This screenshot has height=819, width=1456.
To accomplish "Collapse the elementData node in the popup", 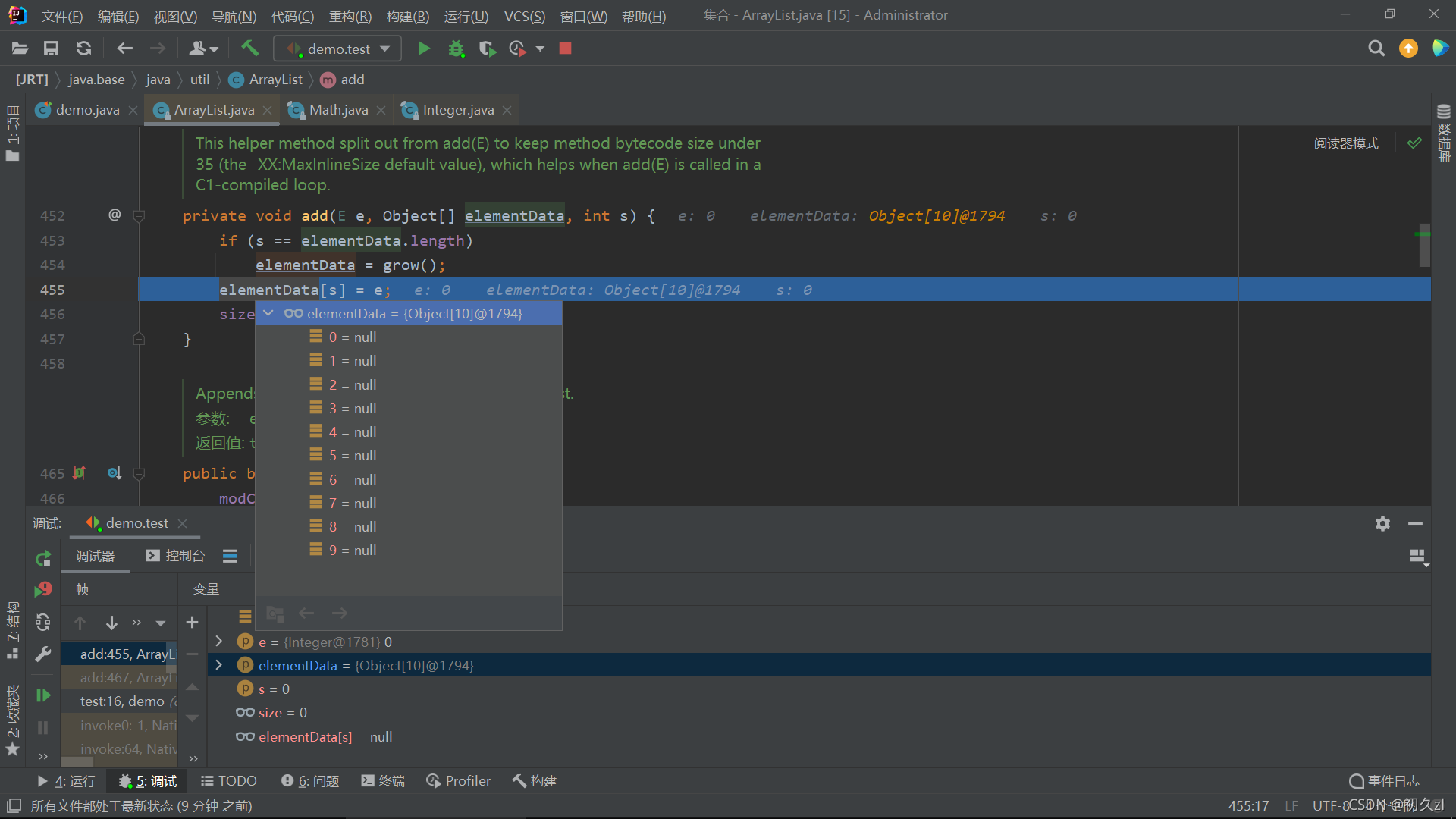I will 268,313.
